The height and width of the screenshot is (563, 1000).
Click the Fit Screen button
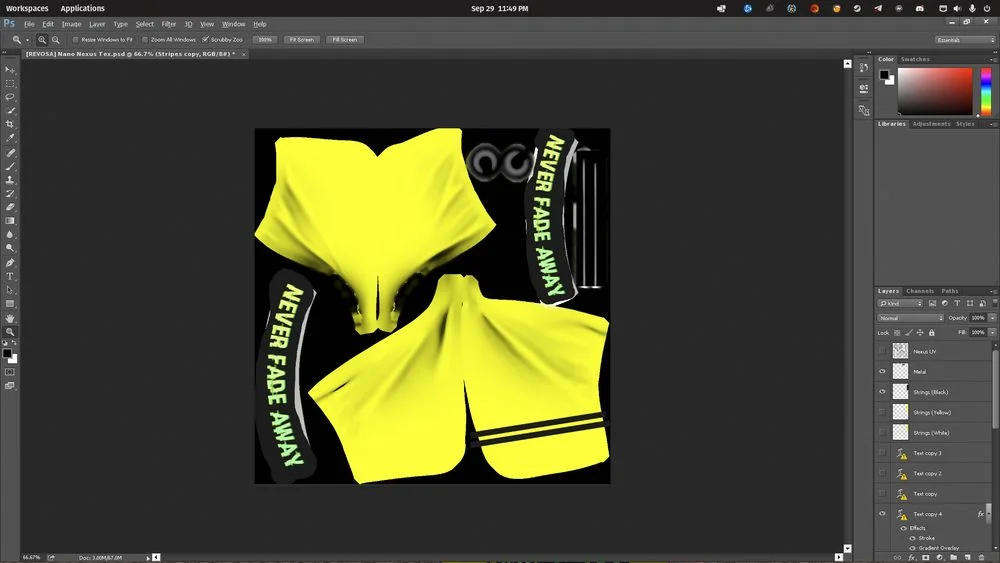pos(300,40)
